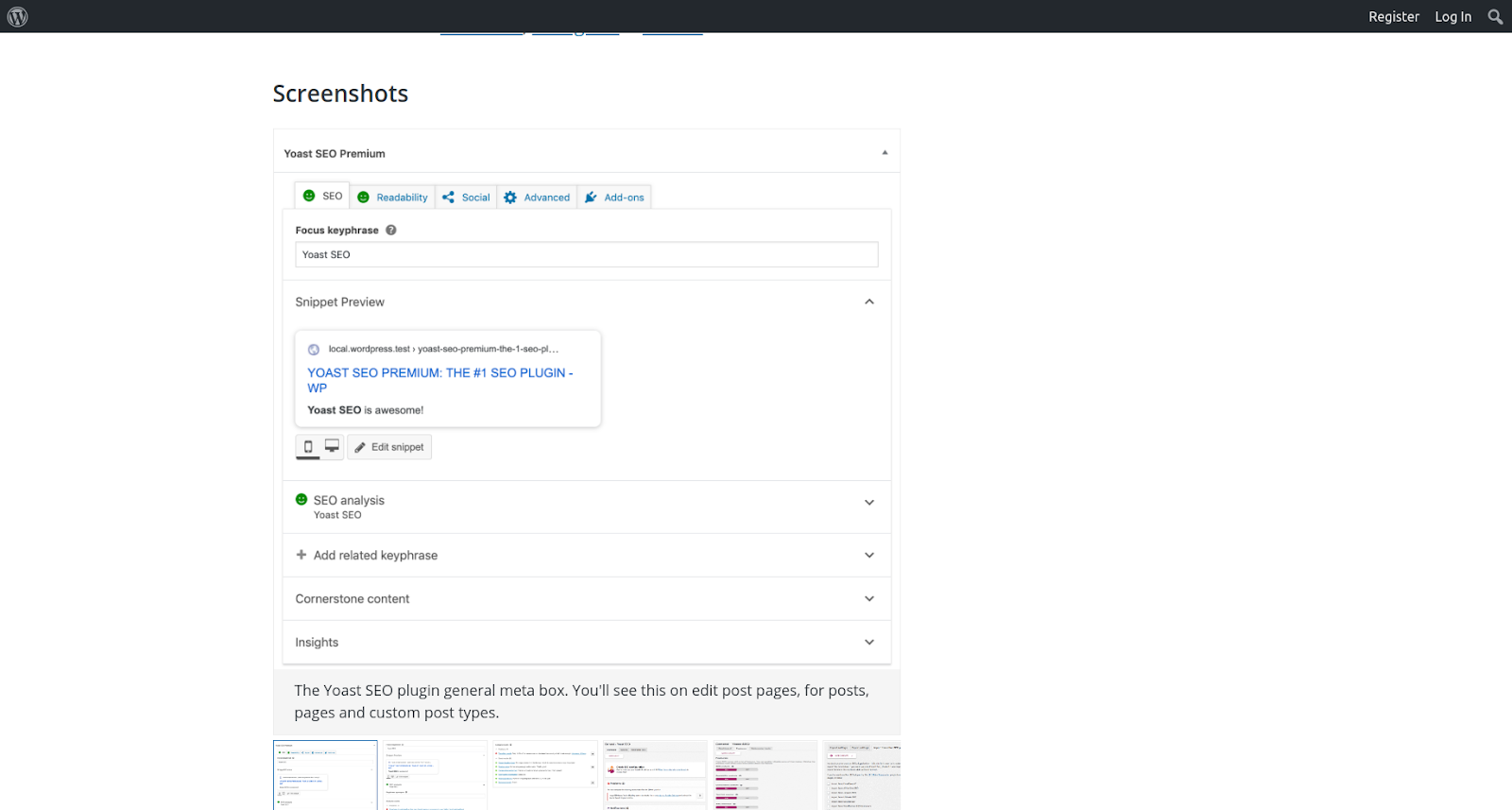This screenshot has height=810, width=1512.
Task: Switch snippet preview to desktop icon
Action: (332, 446)
